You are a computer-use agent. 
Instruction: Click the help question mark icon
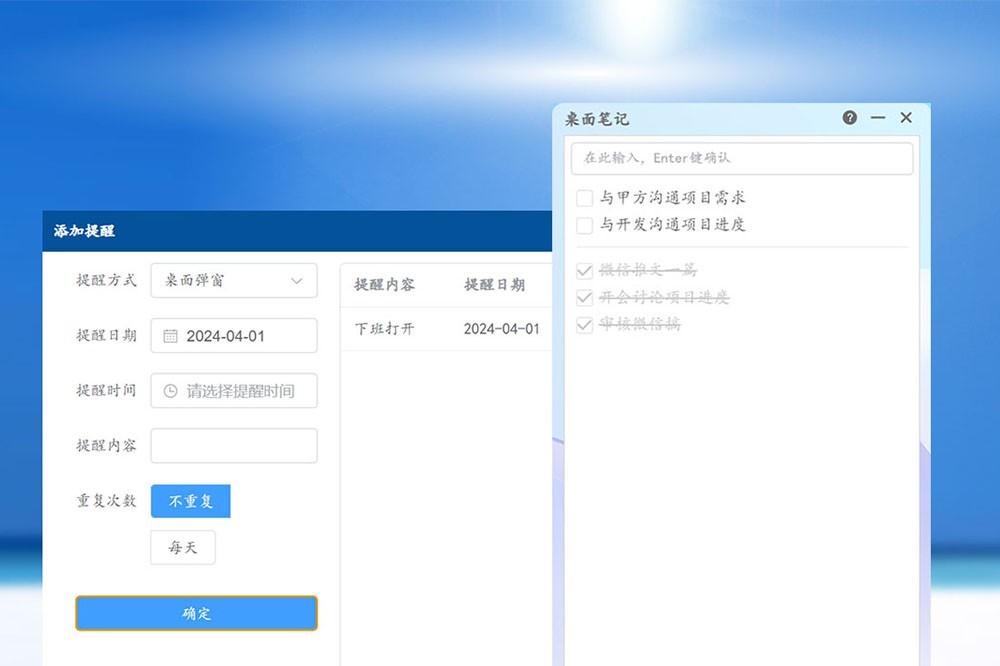[x=849, y=118]
